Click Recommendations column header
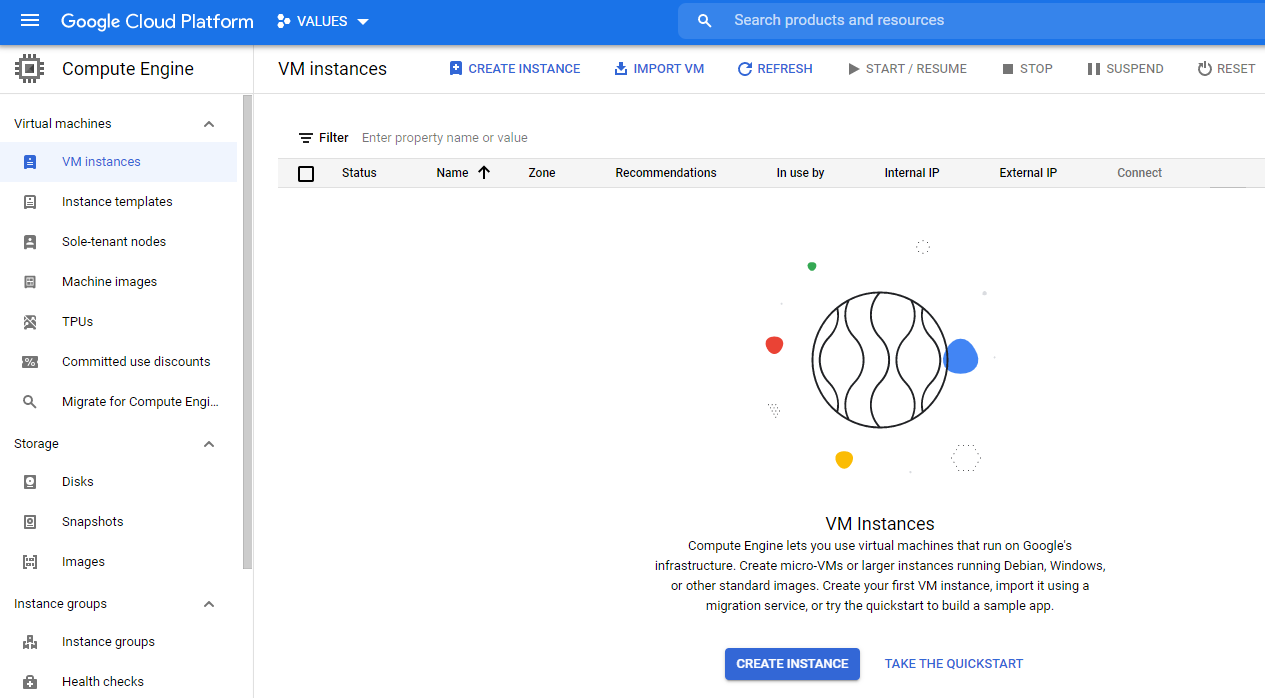The height and width of the screenshot is (698, 1265). tap(666, 173)
